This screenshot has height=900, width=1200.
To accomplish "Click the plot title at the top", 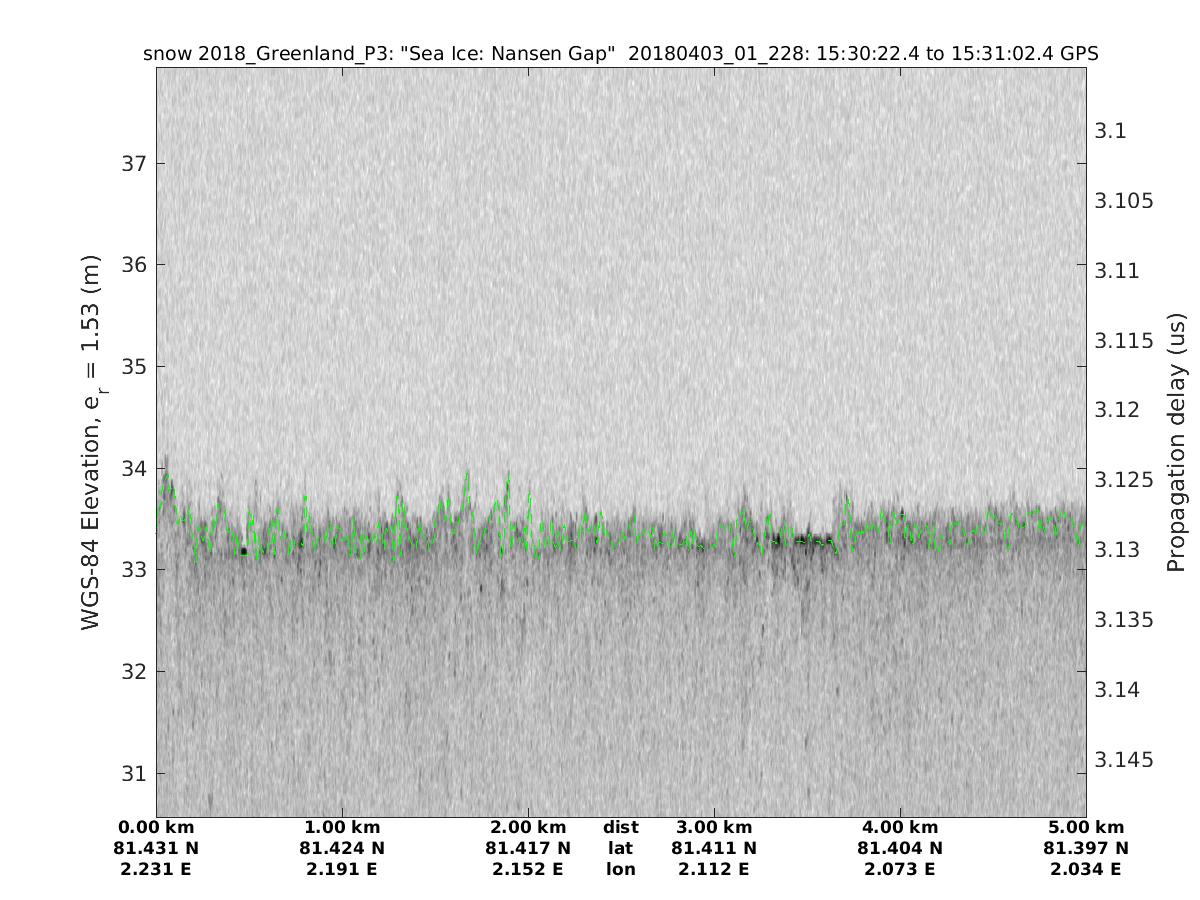I will click(621, 54).
